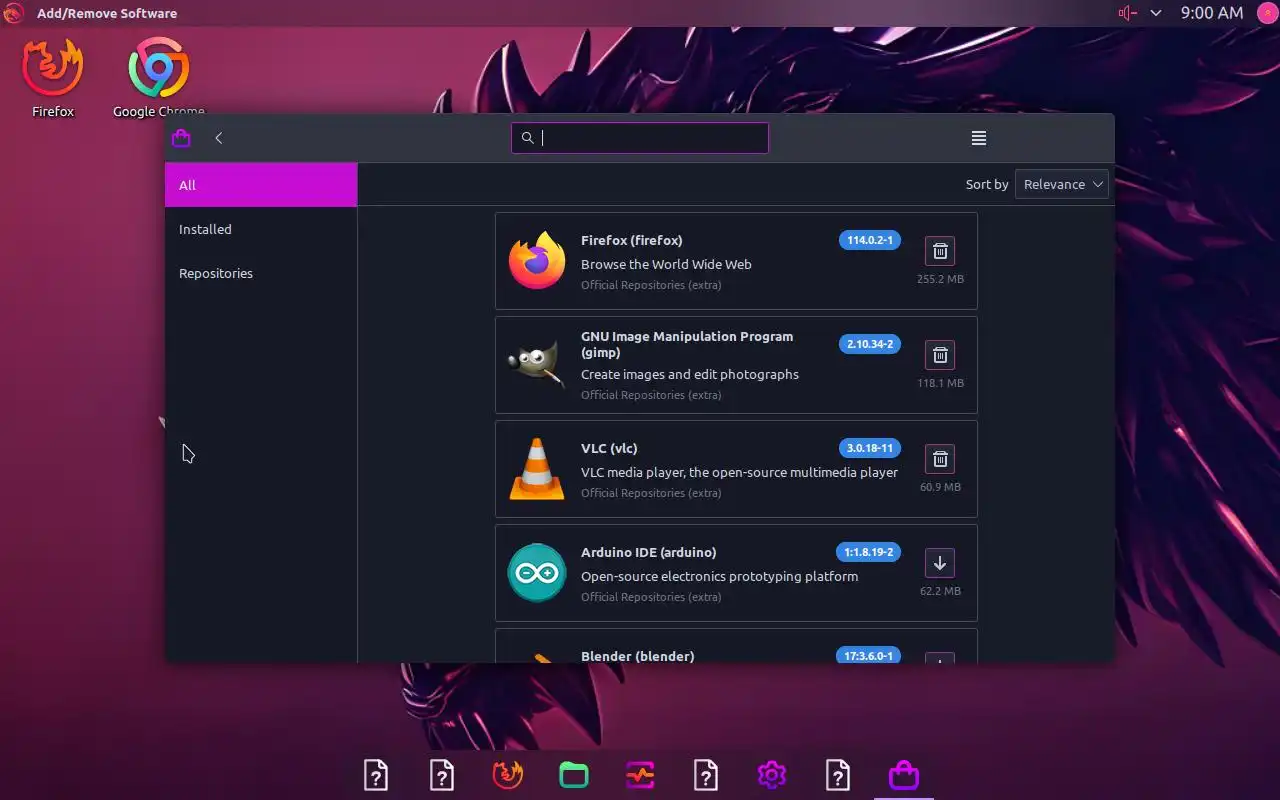Open the purple settings gear in the dock
Viewport: 1280px width, 800px height.
(771, 775)
